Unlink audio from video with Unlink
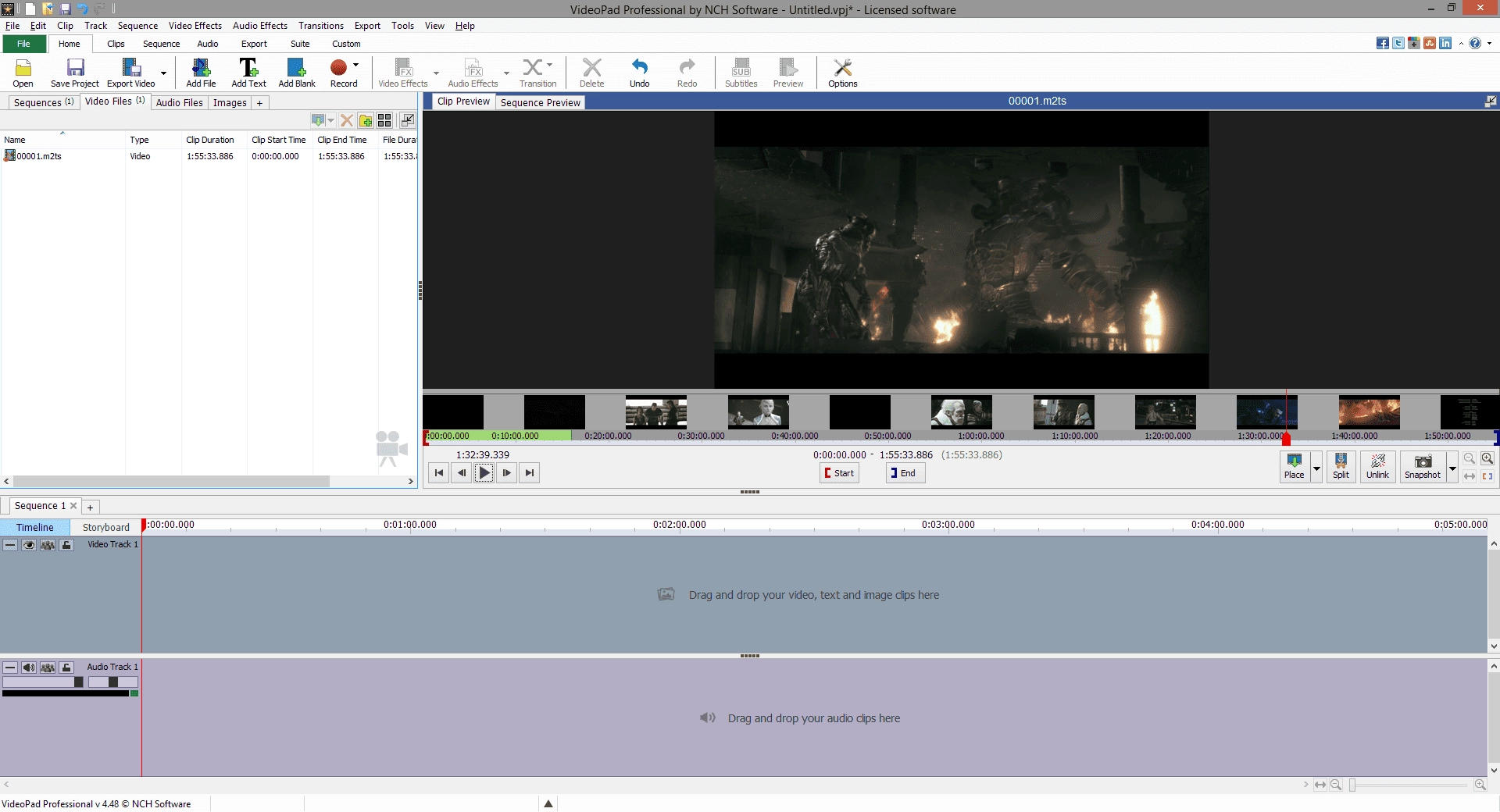Screen dimensions: 1500x812 click(1378, 466)
